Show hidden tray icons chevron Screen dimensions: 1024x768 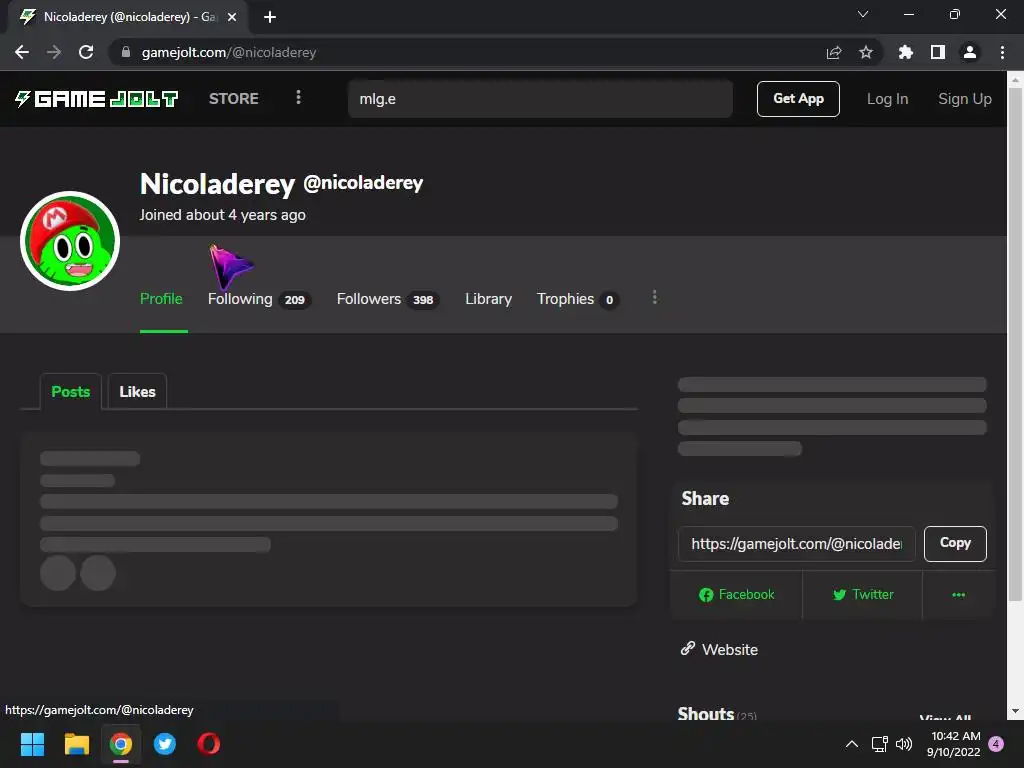852,744
